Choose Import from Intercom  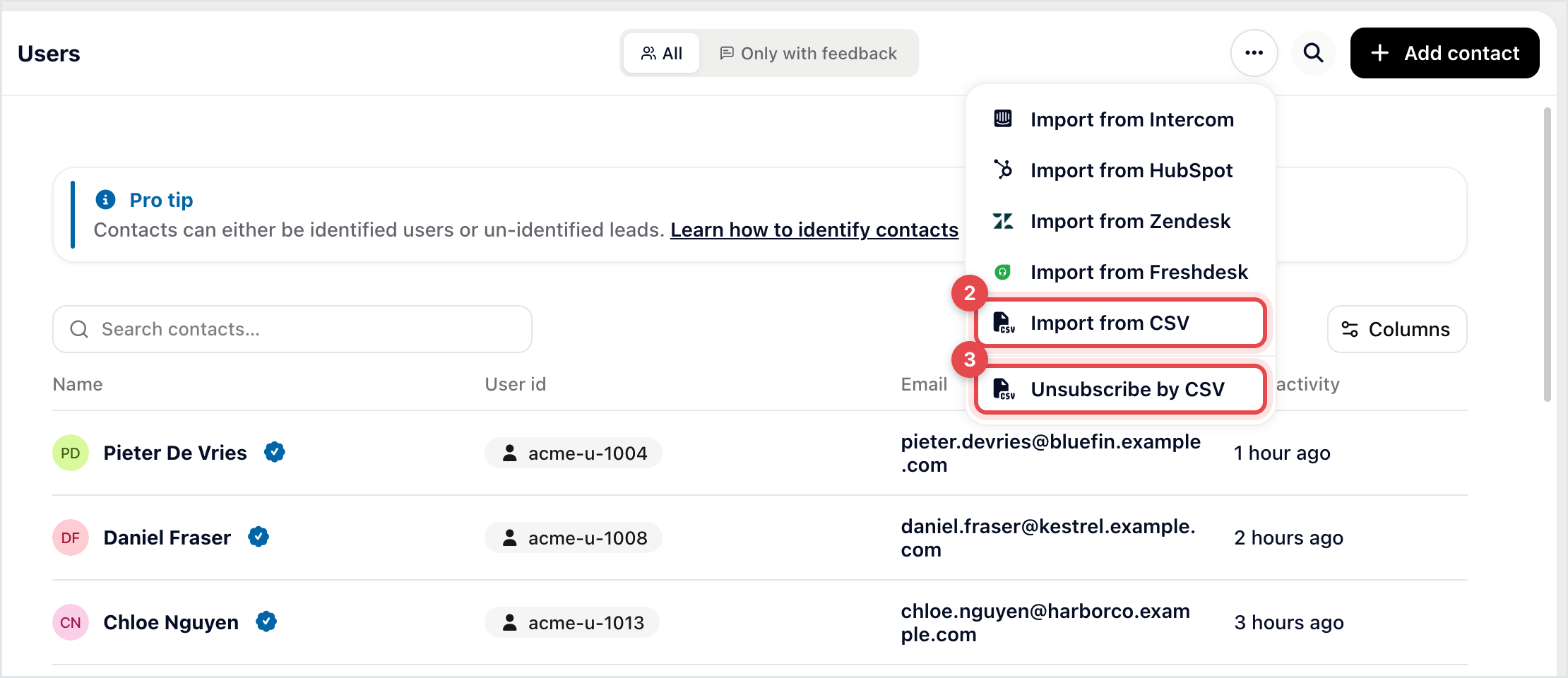click(1120, 119)
